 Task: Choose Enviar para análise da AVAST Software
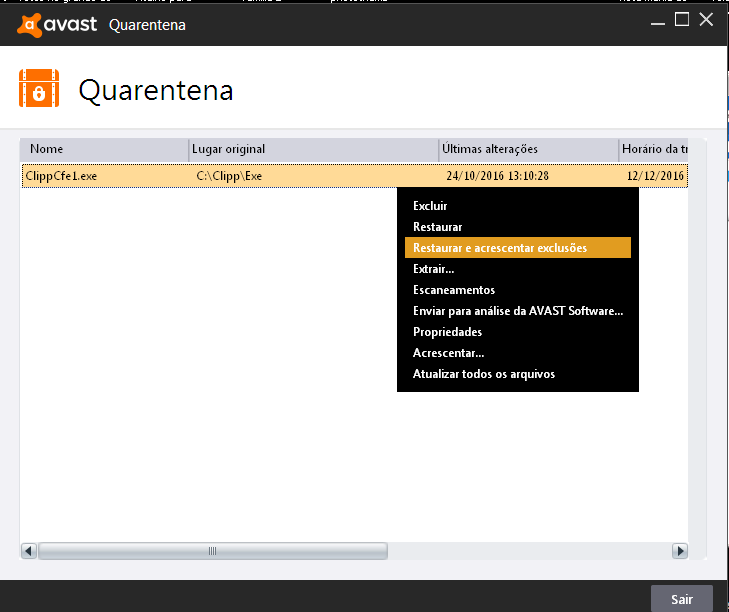(517, 311)
